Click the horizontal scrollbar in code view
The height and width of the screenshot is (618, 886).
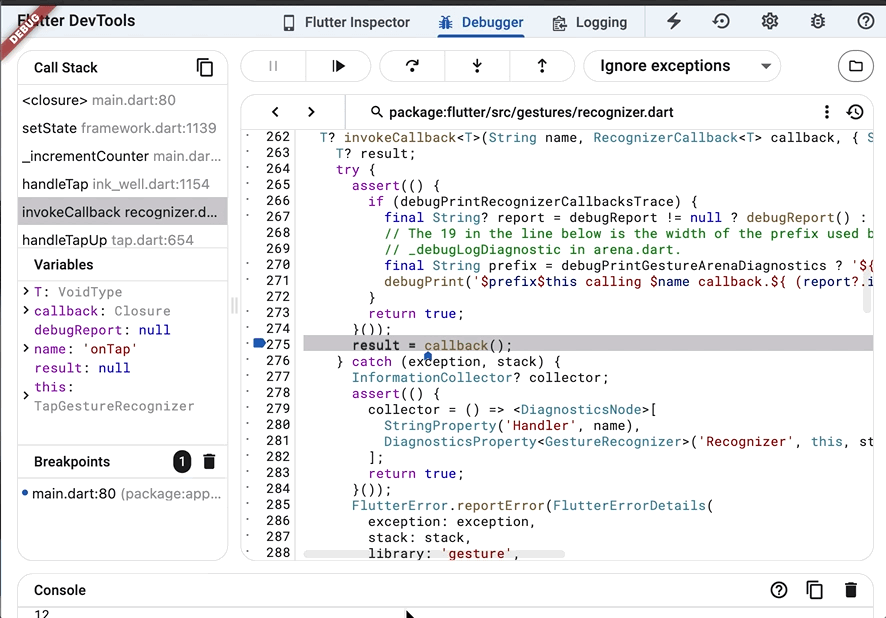pos(434,554)
